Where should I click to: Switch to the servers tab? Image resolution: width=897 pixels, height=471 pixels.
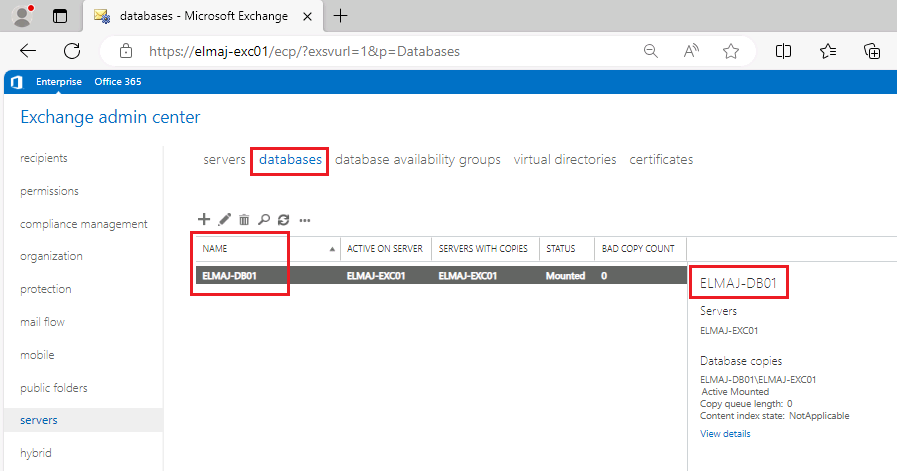click(x=224, y=160)
